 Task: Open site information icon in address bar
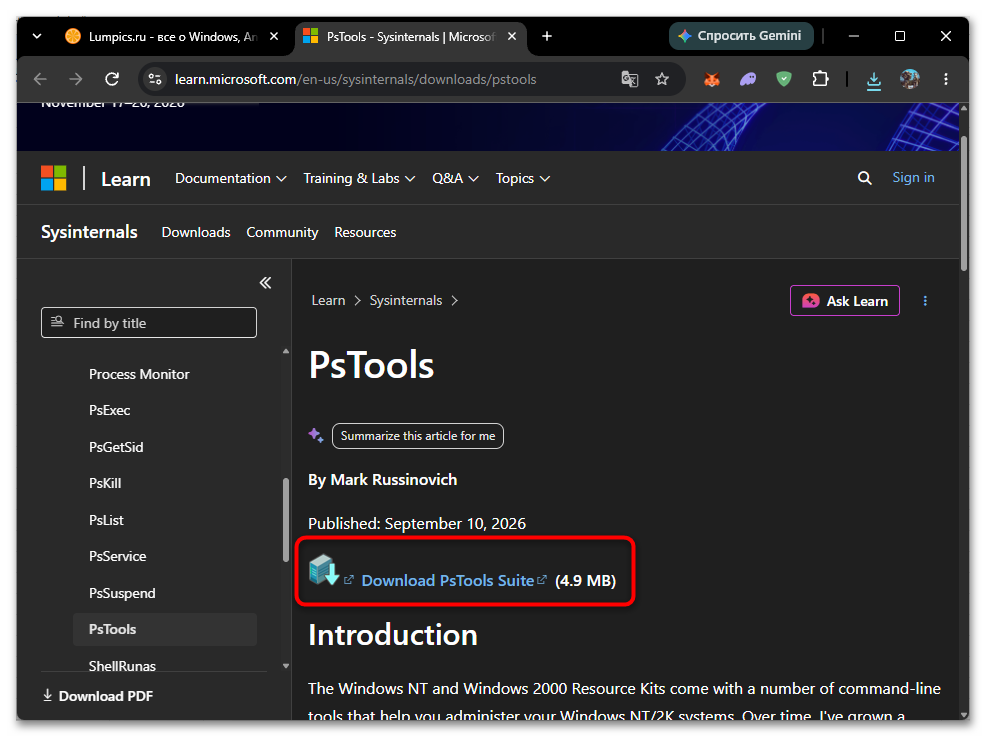coord(155,79)
